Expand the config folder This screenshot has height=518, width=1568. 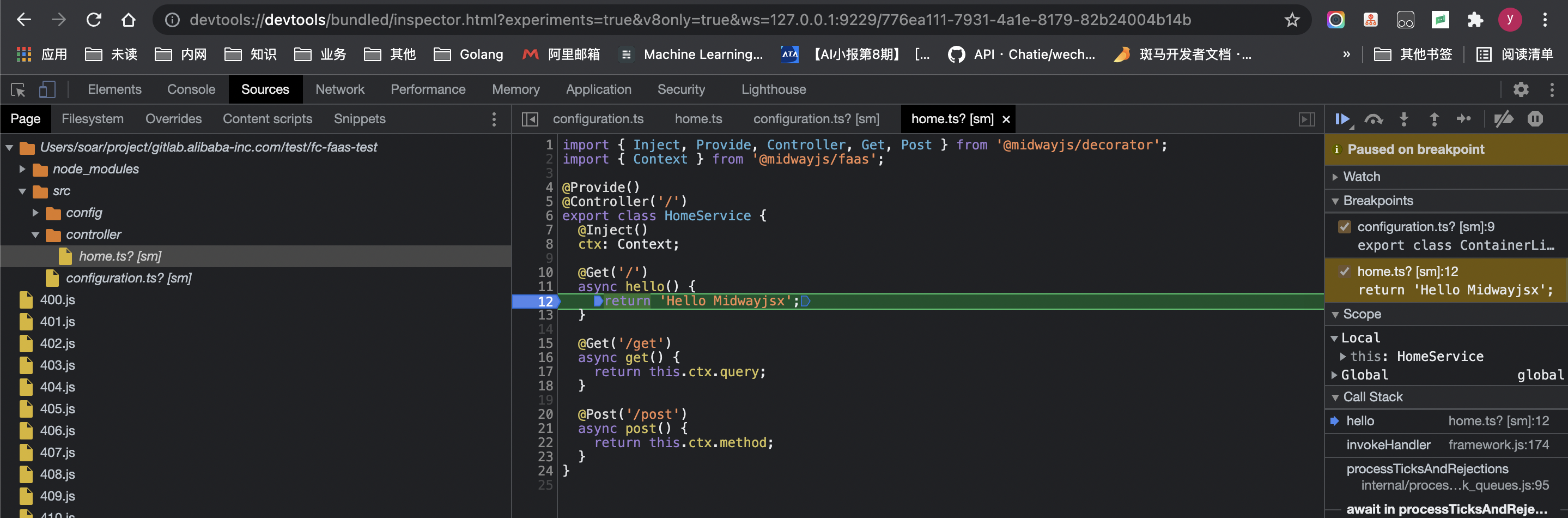pos(35,213)
